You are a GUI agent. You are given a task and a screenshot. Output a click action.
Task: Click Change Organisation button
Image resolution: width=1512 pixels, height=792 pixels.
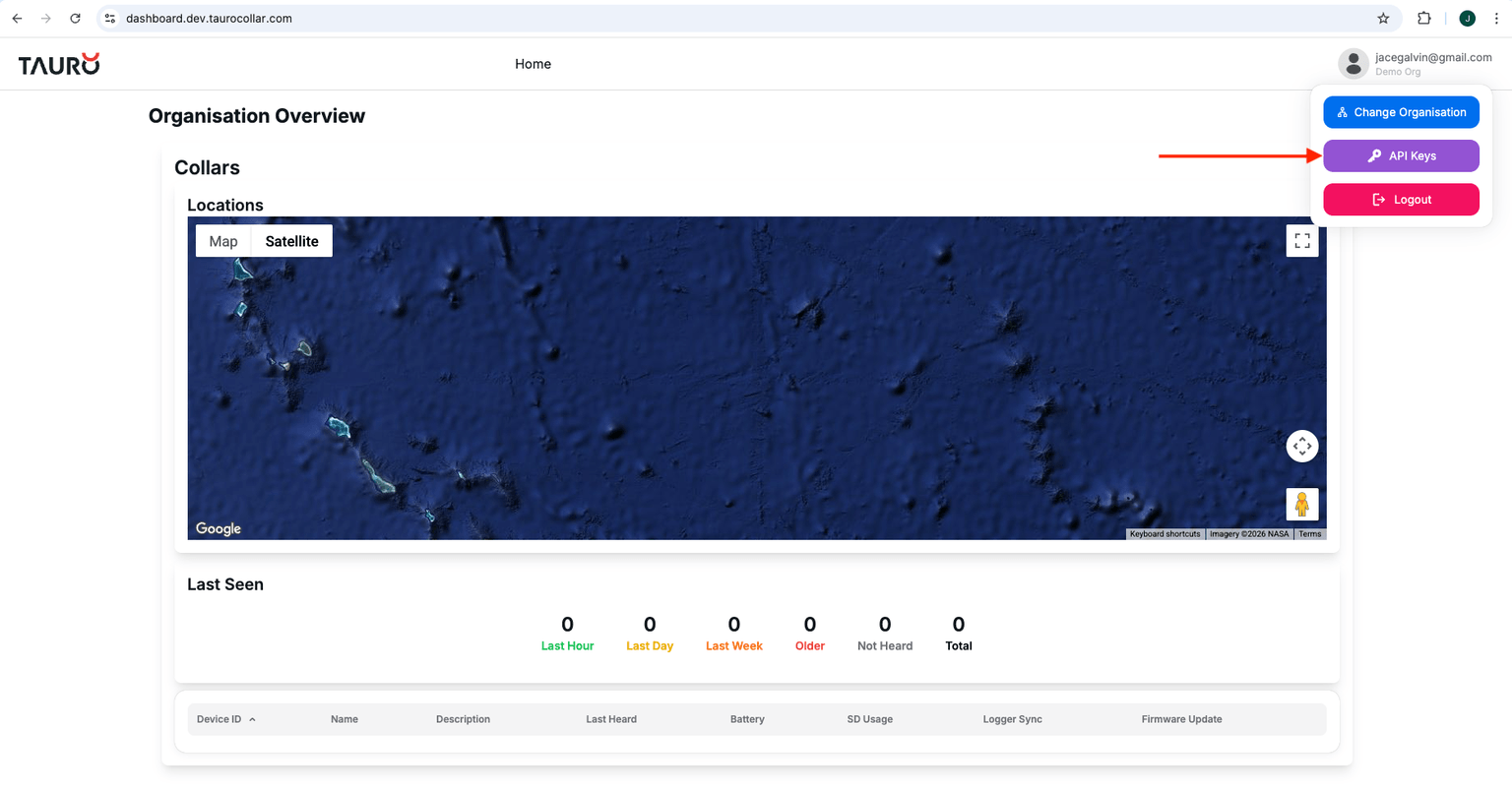1401,112
